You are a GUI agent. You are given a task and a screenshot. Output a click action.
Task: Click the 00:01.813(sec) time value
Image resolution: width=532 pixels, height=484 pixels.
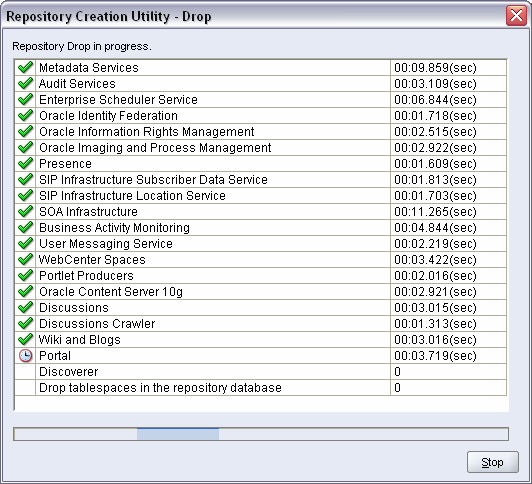click(x=435, y=179)
